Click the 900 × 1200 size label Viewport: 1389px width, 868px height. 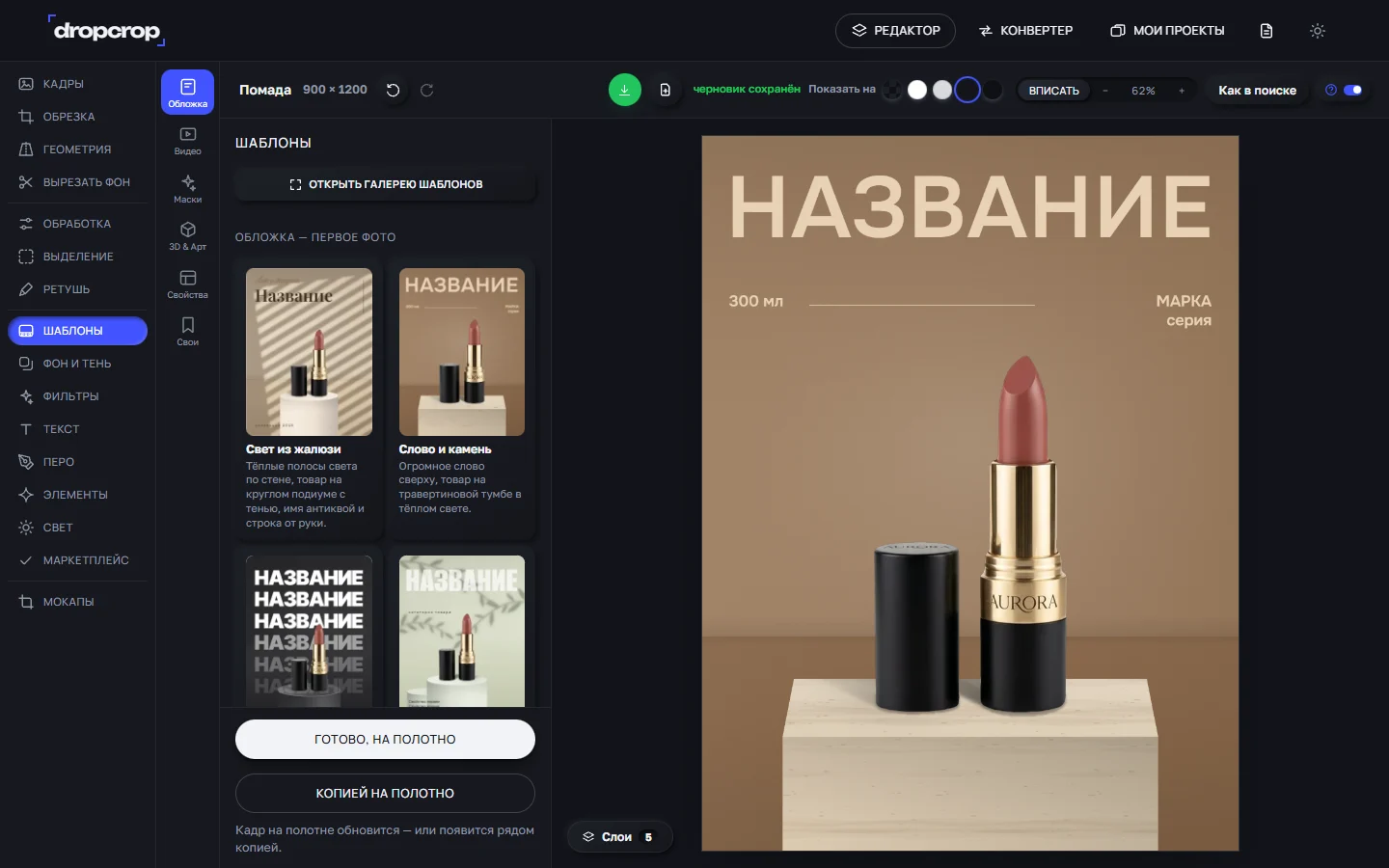[335, 90]
